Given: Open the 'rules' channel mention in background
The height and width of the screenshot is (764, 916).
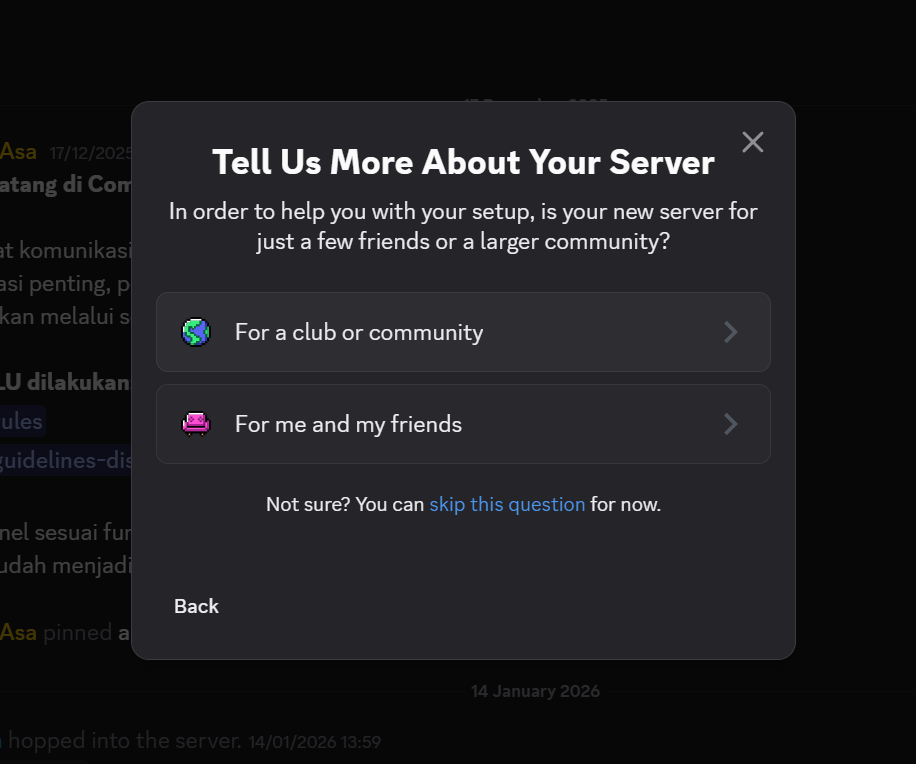Looking at the screenshot, I should tap(22, 421).
